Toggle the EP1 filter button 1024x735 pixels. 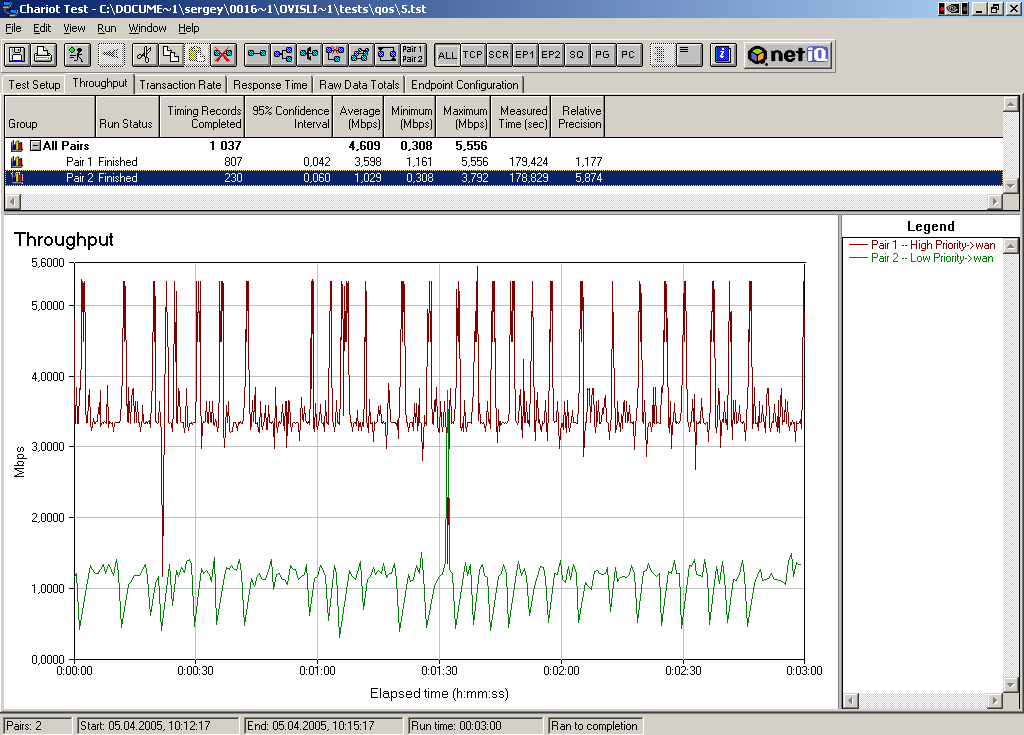[x=525, y=55]
